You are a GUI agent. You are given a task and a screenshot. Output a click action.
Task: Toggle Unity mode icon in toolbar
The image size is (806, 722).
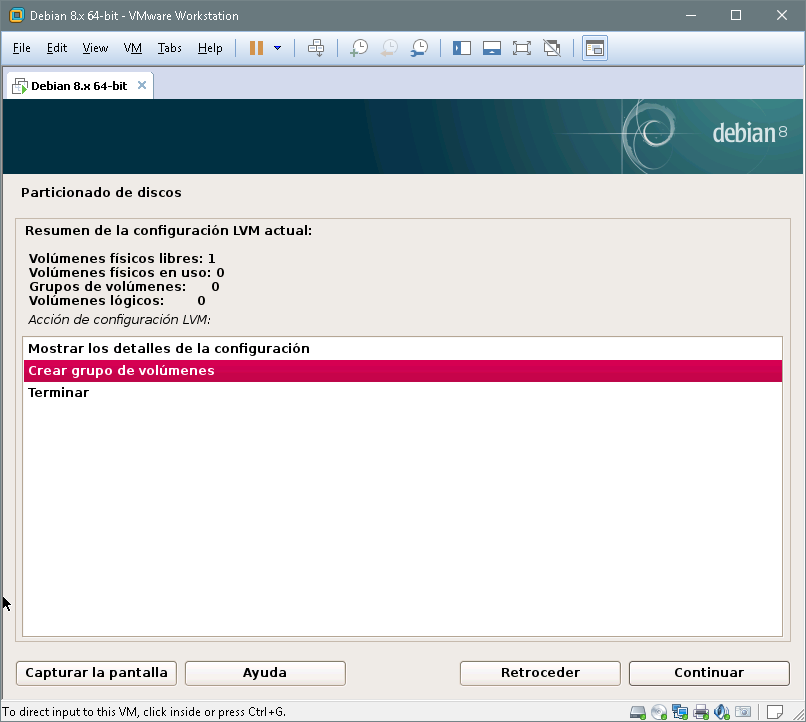(551, 48)
